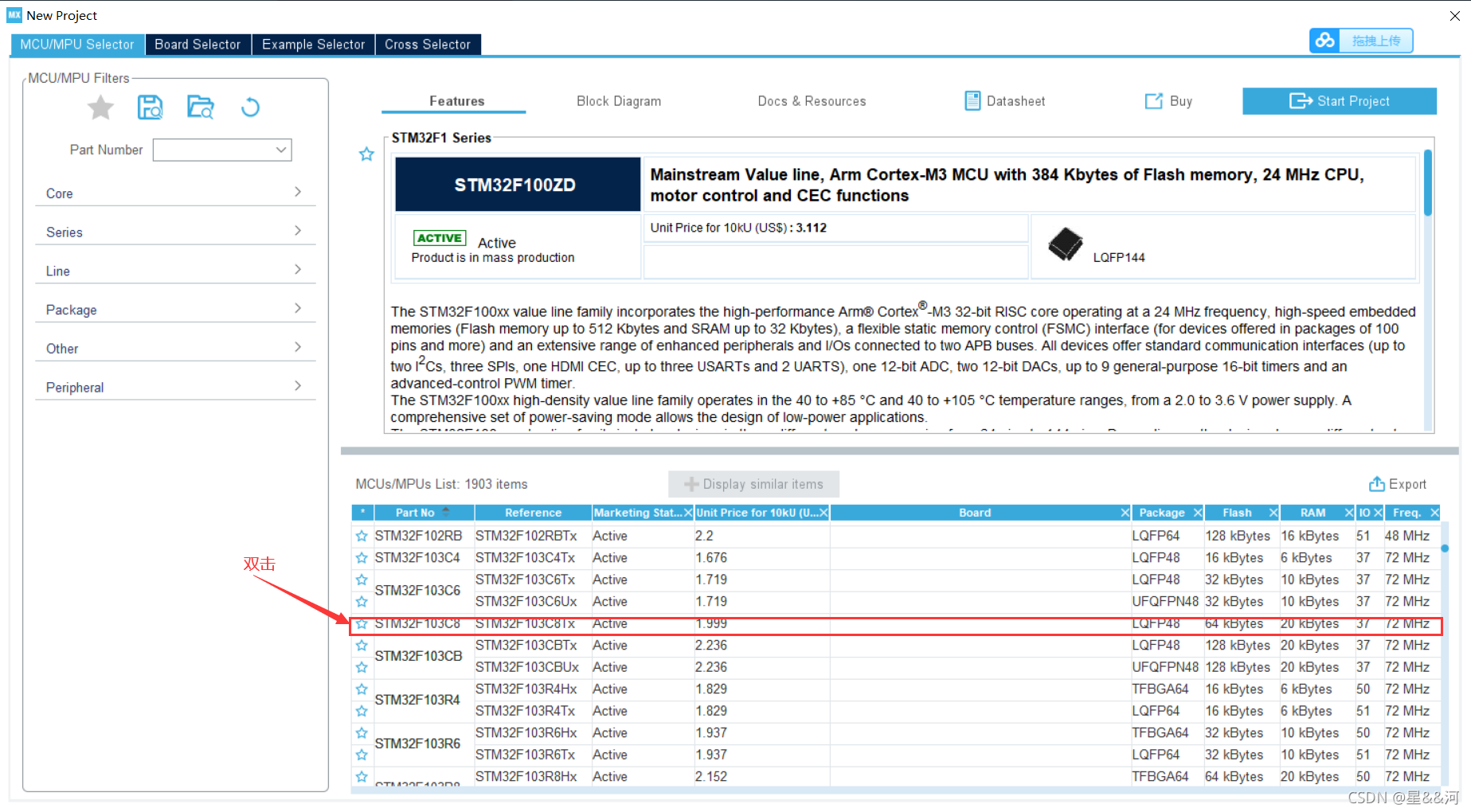Toggle favorite star for STM32F103C4Tx row
Viewport: 1471px width, 812px height.
coord(362,558)
